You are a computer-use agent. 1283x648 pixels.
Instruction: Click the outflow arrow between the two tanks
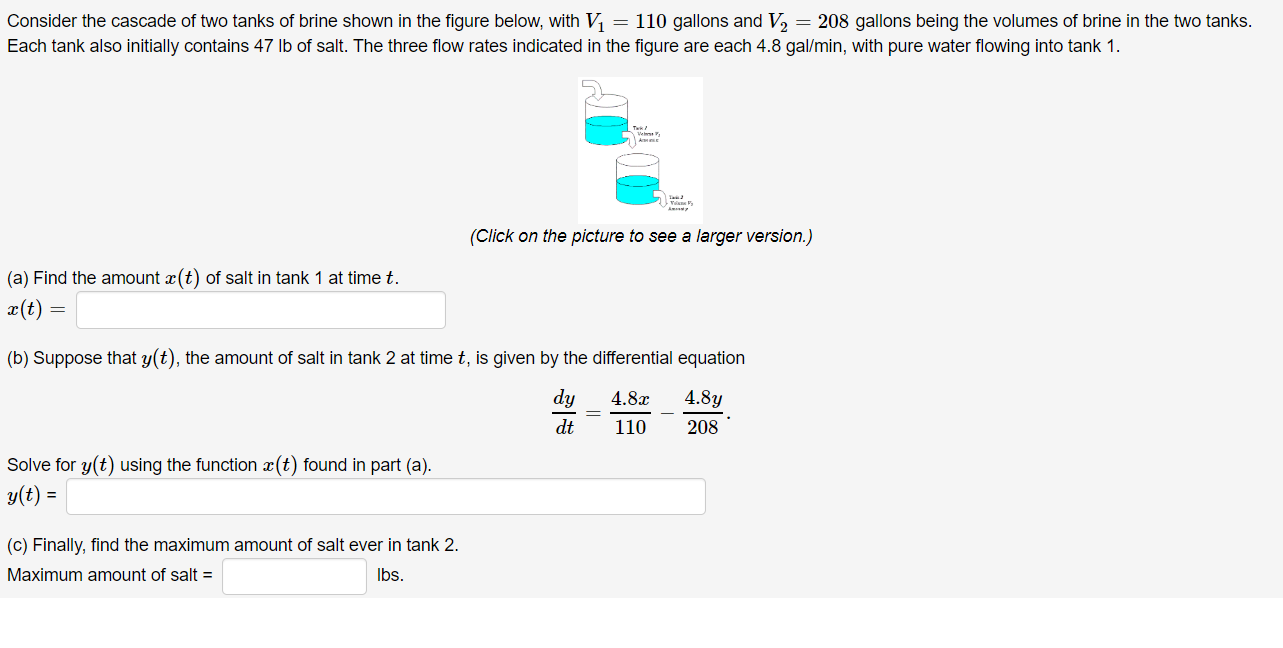630,140
